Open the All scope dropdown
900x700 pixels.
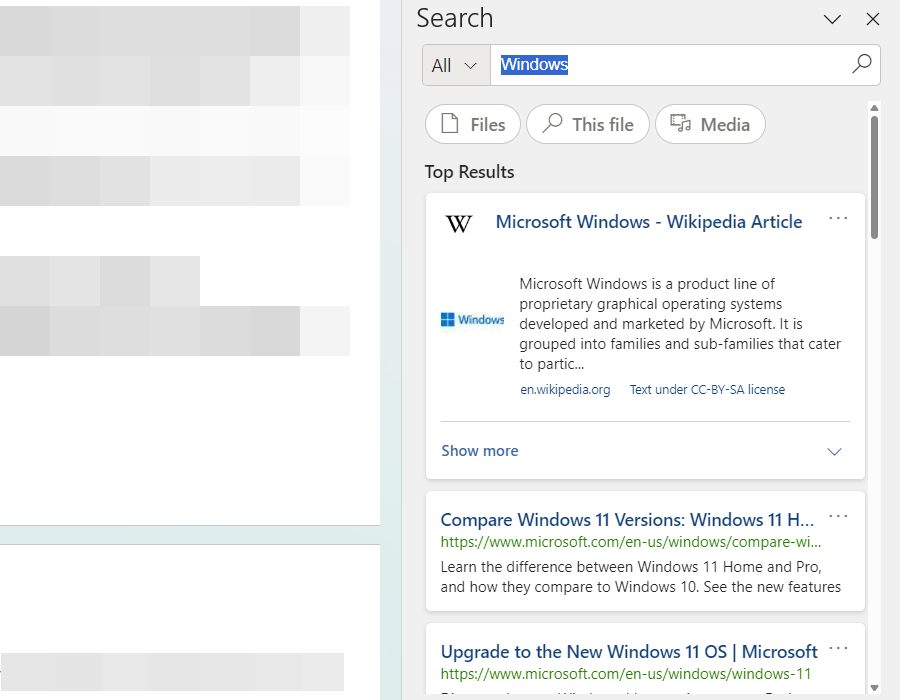(x=456, y=65)
